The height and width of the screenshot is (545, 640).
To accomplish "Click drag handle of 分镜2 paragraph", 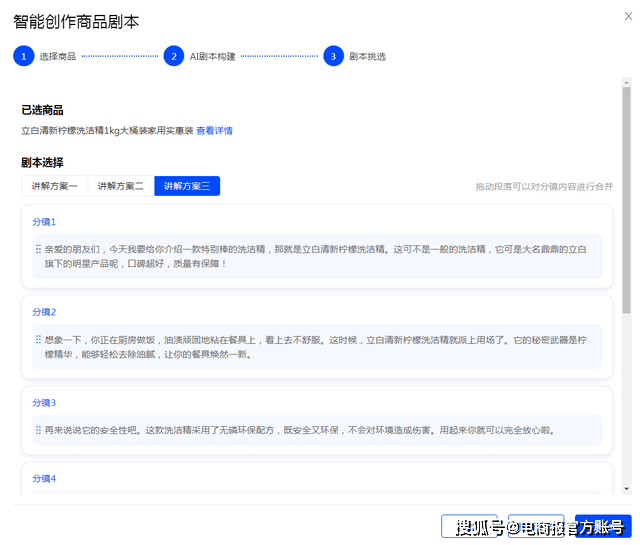I will 38,340.
